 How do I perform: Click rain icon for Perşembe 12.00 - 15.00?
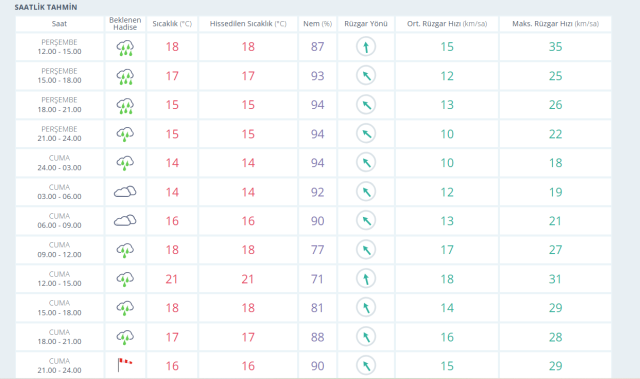click(125, 48)
